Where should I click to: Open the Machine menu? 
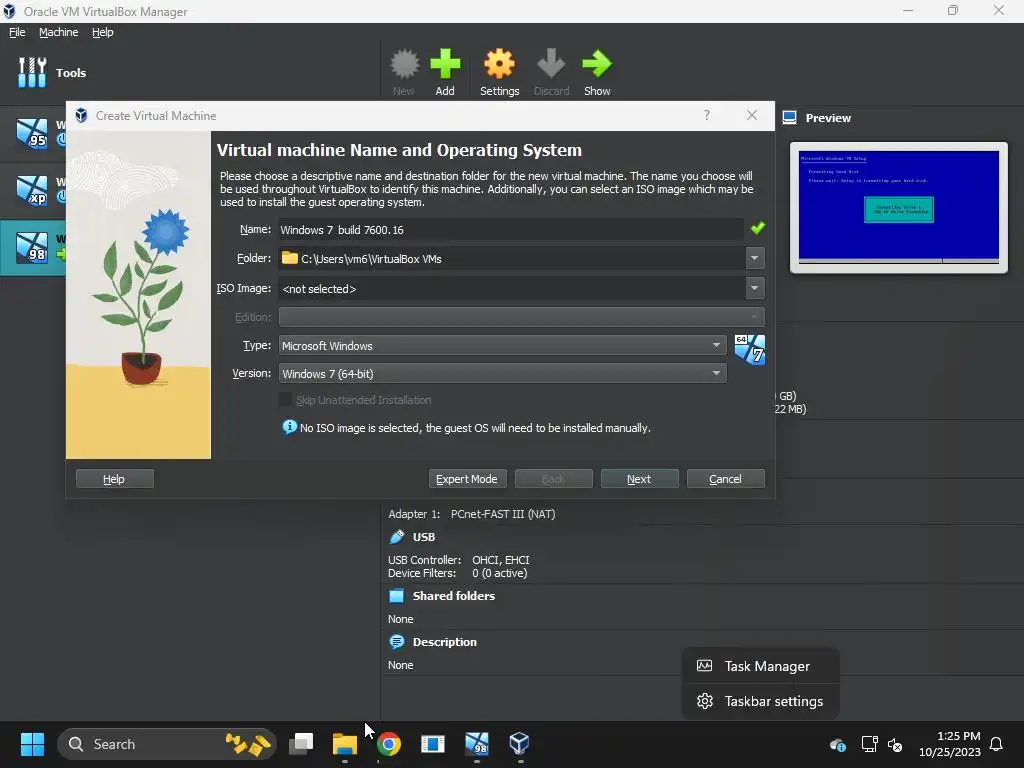58,32
